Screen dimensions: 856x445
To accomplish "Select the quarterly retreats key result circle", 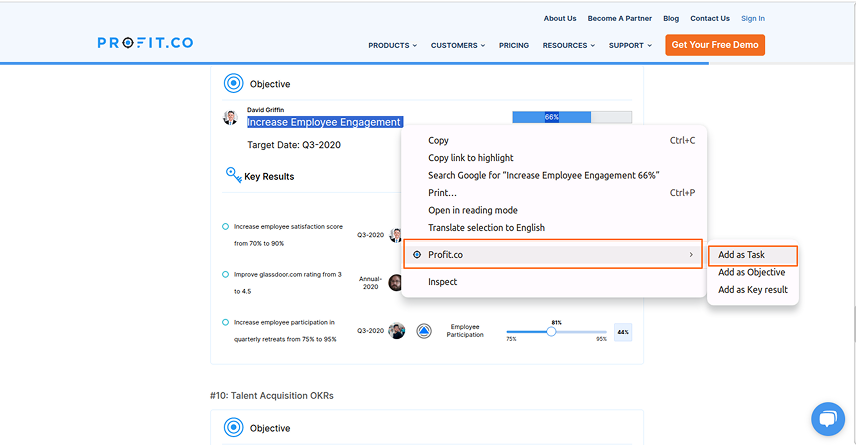I will point(225,323).
